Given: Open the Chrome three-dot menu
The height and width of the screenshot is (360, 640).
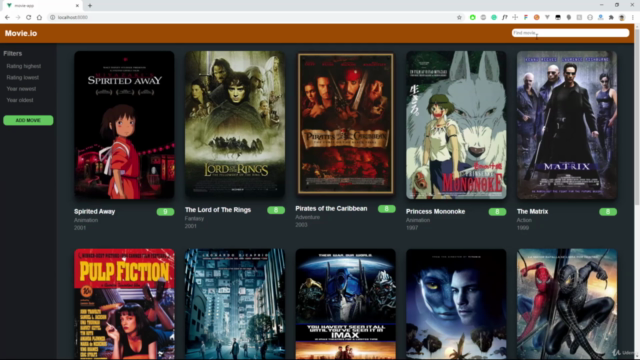Looking at the screenshot, I should point(633,17).
